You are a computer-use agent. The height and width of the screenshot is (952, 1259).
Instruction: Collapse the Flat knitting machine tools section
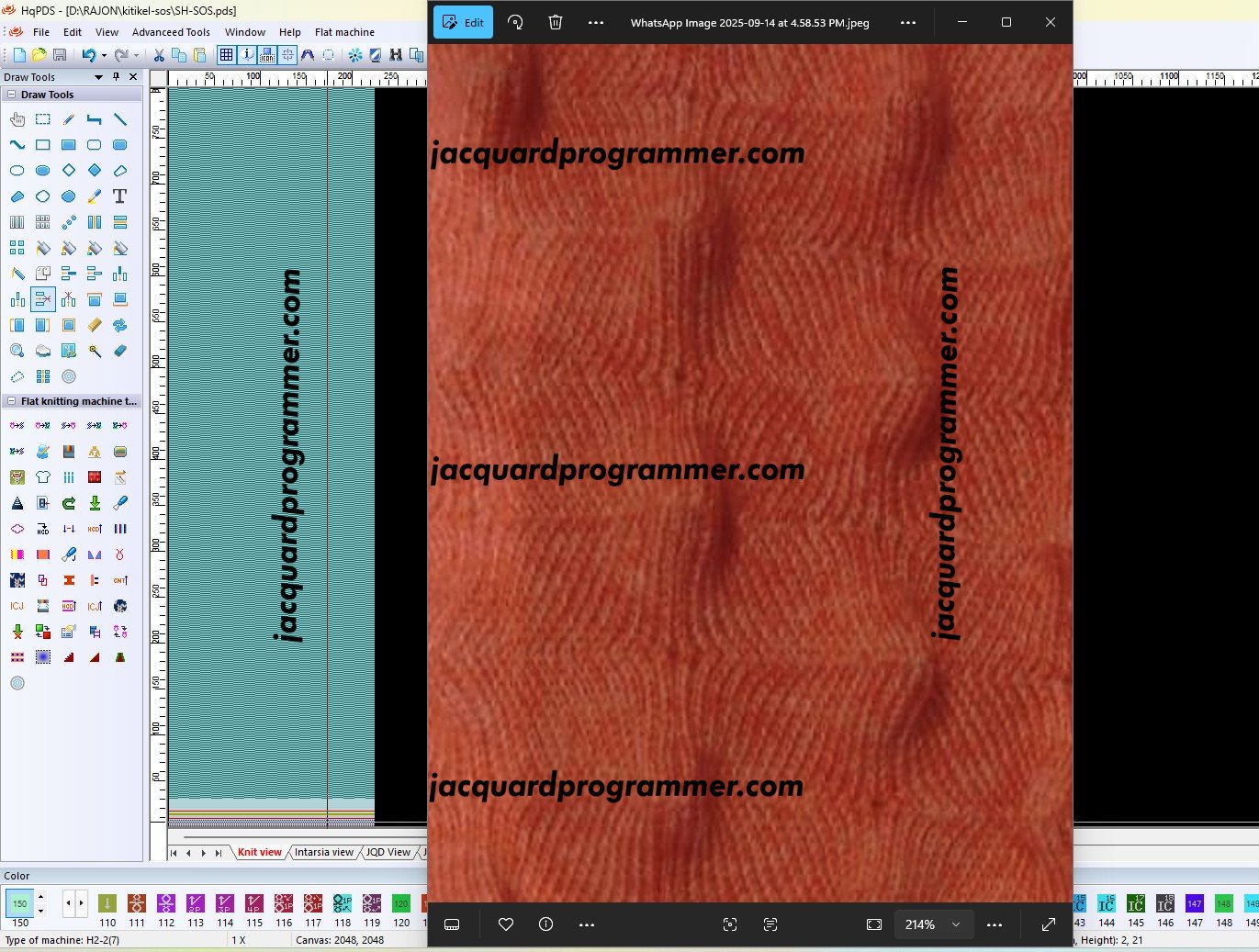tap(11, 401)
